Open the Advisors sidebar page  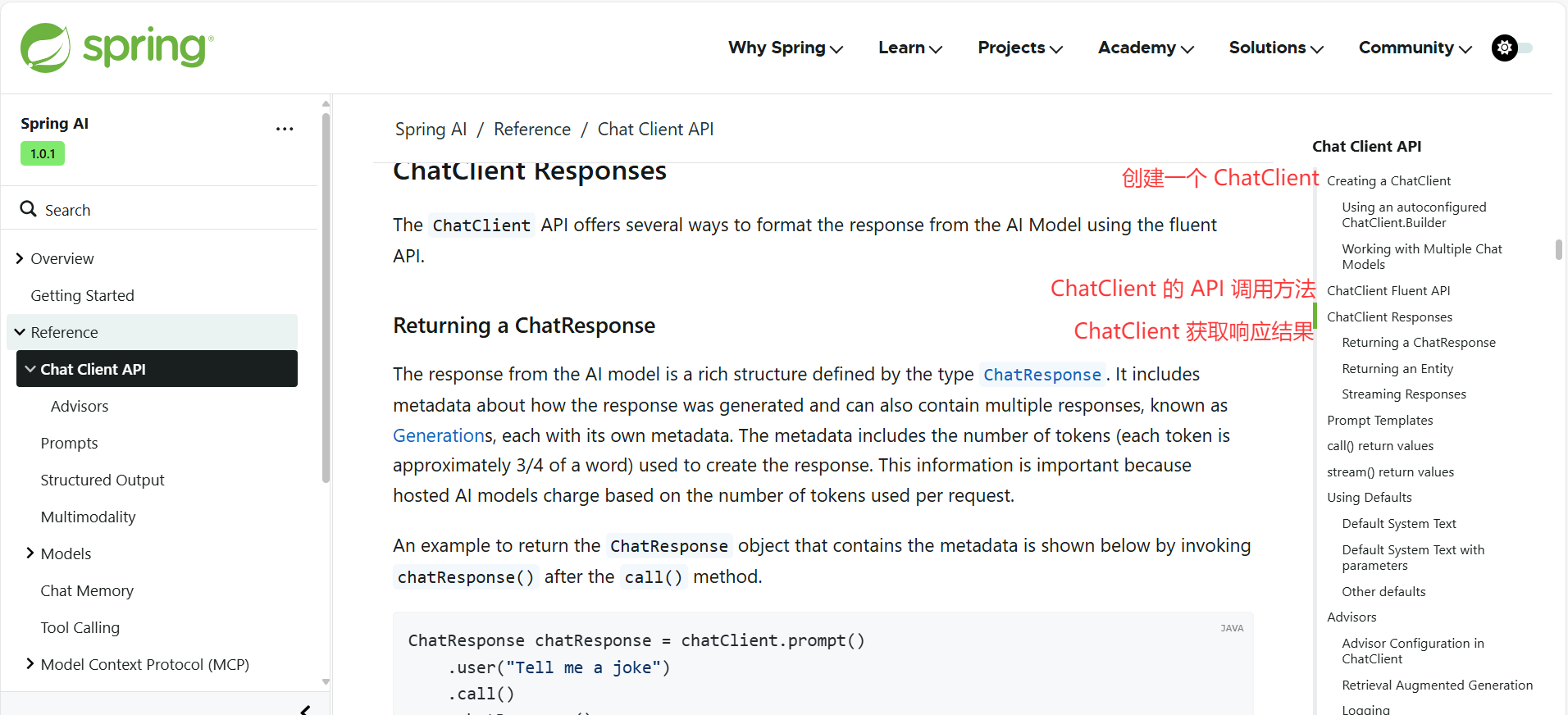click(x=80, y=406)
